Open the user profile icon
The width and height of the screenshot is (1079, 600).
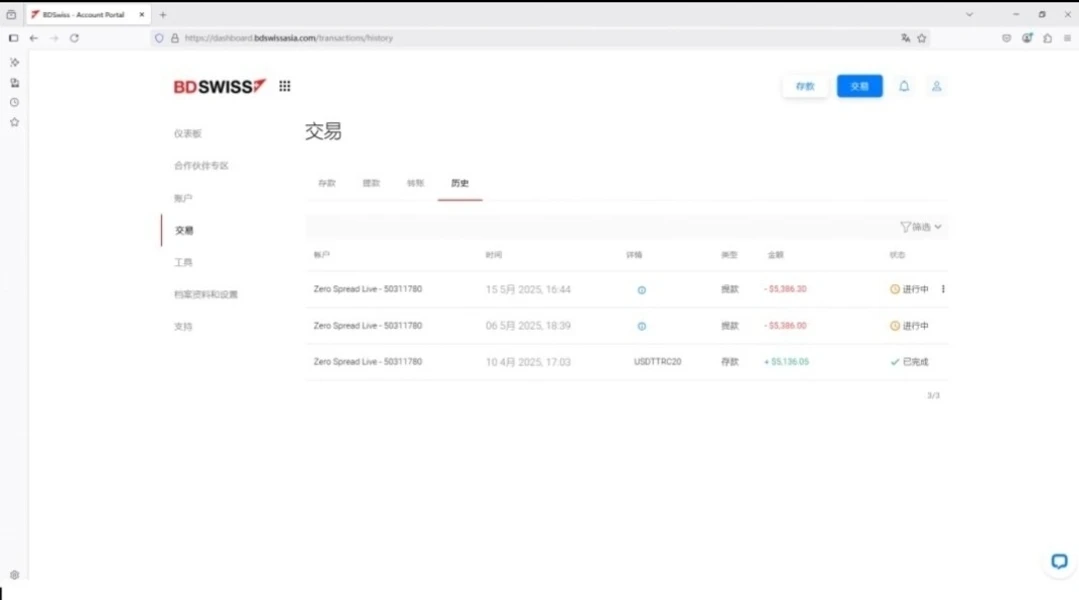coord(937,86)
